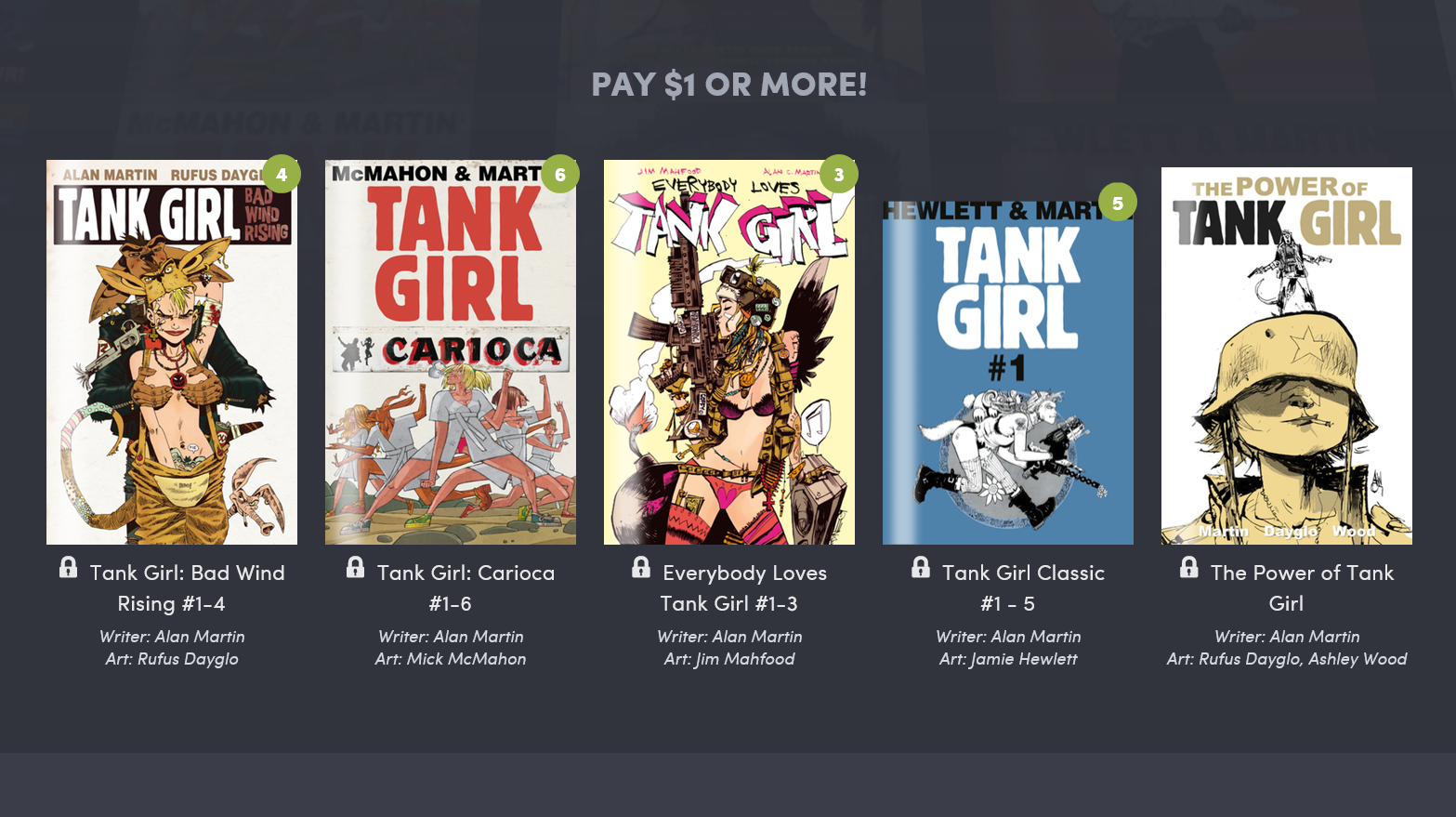Select the title Tank Girl: Carioca #1-6
1456x817 pixels.
(x=465, y=588)
